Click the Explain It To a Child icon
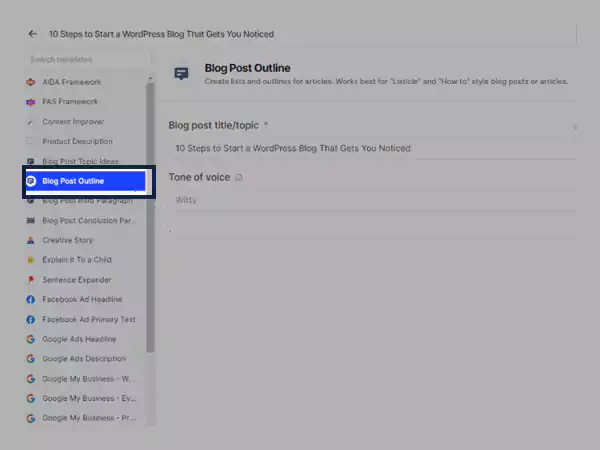This screenshot has height=450, width=600. pyautogui.click(x=31, y=260)
